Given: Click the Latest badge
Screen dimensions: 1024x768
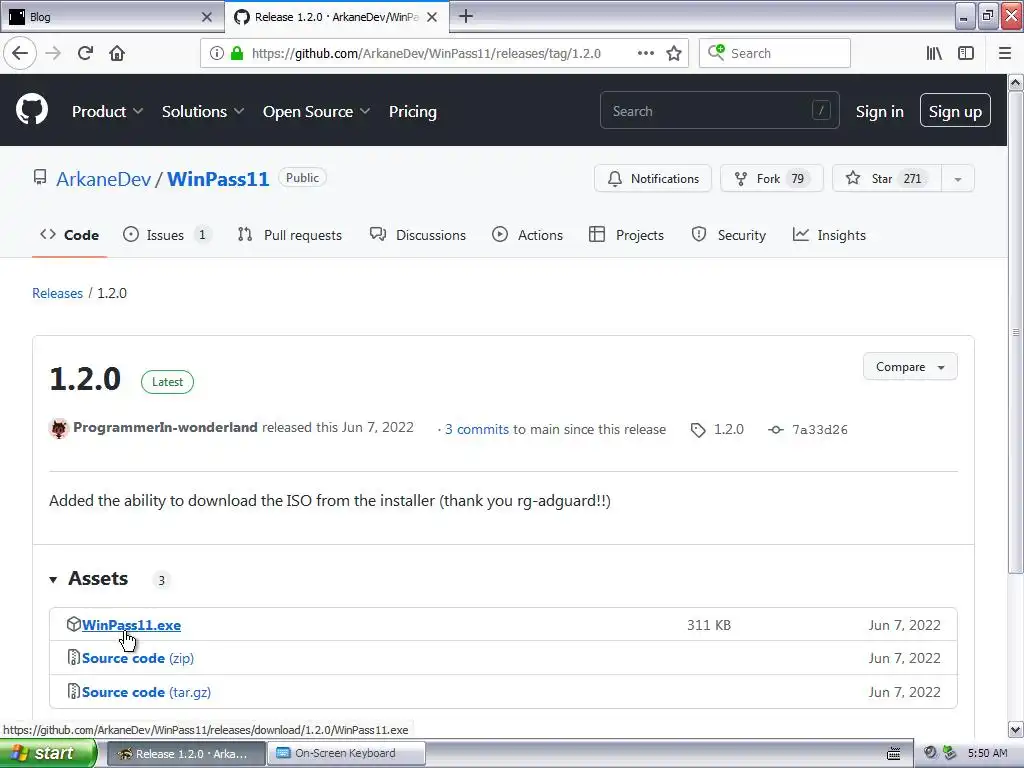Looking at the screenshot, I should pyautogui.click(x=167, y=382).
